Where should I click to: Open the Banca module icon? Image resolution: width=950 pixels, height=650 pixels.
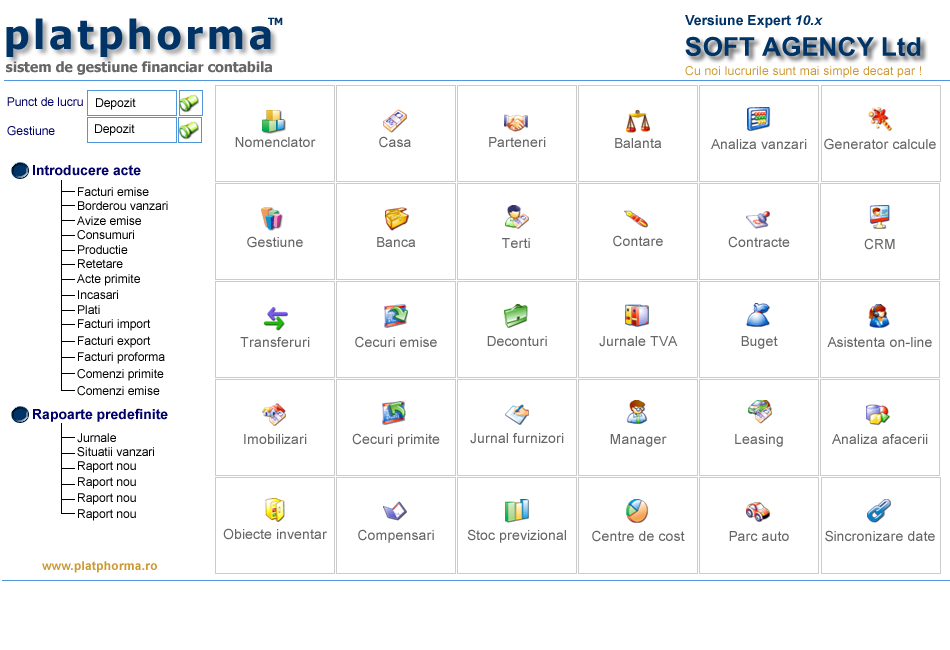click(396, 219)
